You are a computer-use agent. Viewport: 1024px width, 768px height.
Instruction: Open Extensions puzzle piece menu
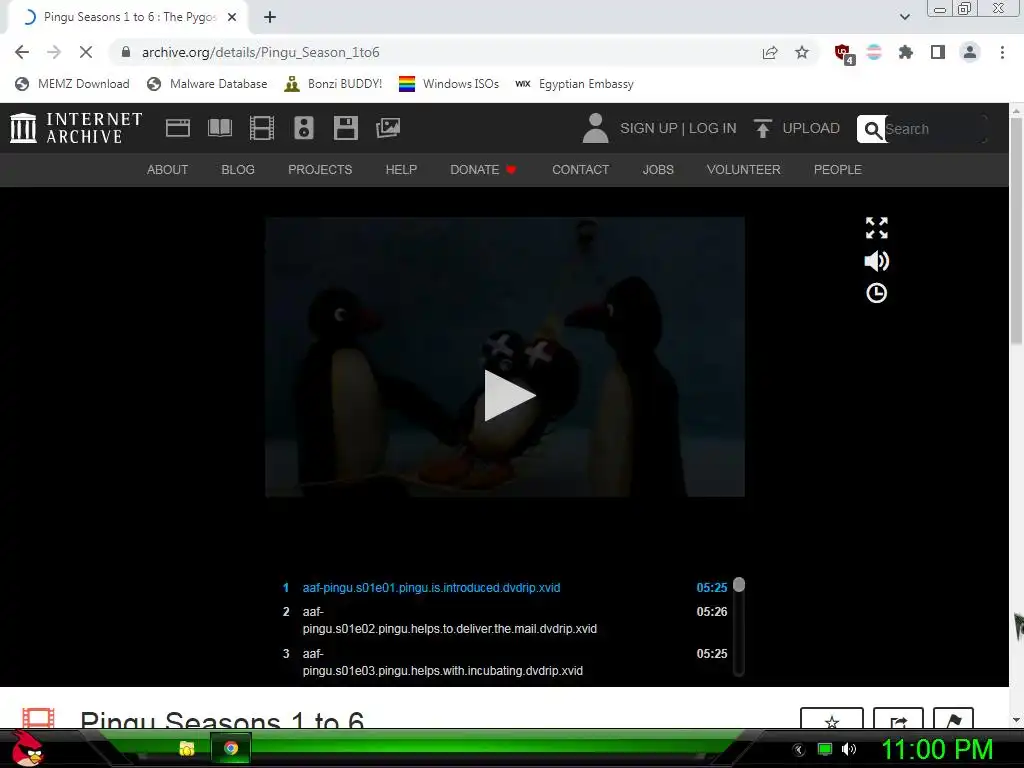coord(906,52)
